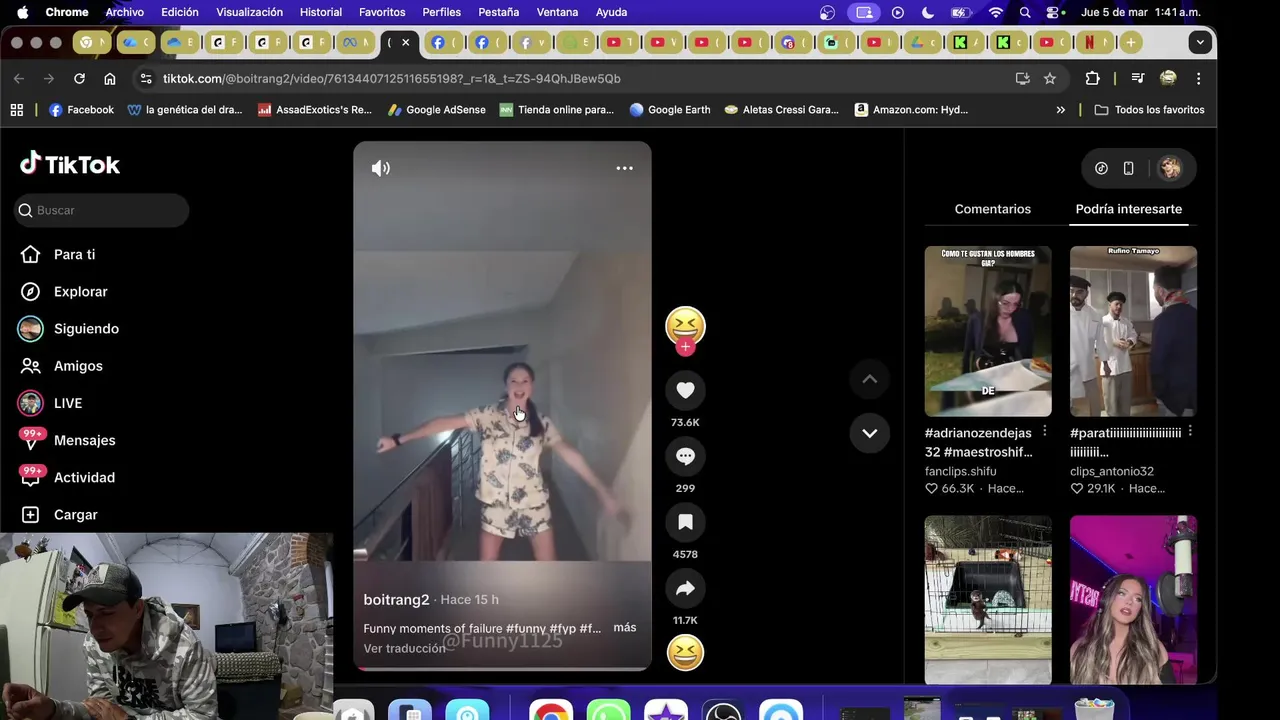1280x720 pixels.
Task: Click Ver traducción under the caption
Action: click(x=405, y=648)
